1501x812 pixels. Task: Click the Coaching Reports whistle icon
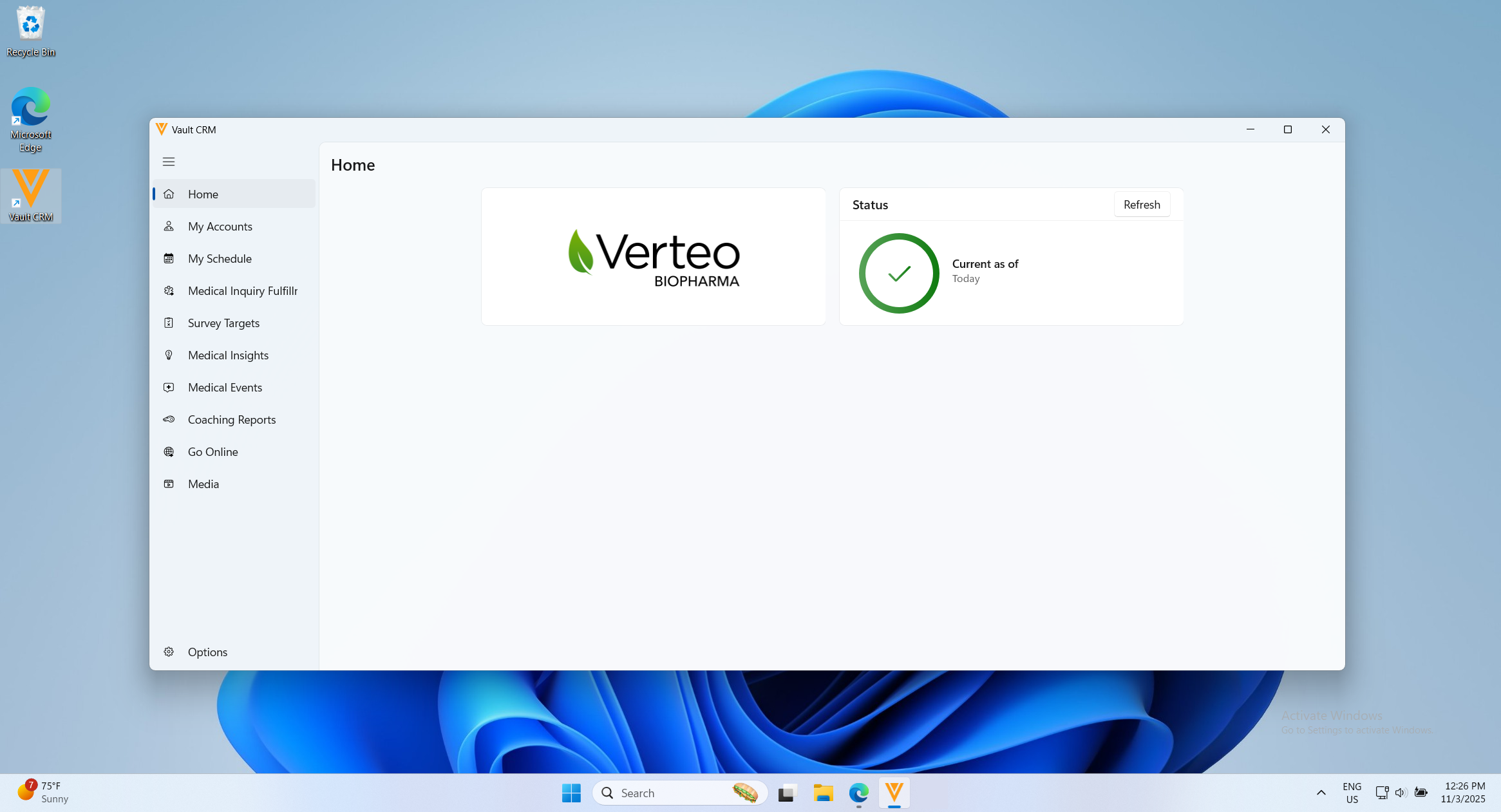pyautogui.click(x=169, y=419)
